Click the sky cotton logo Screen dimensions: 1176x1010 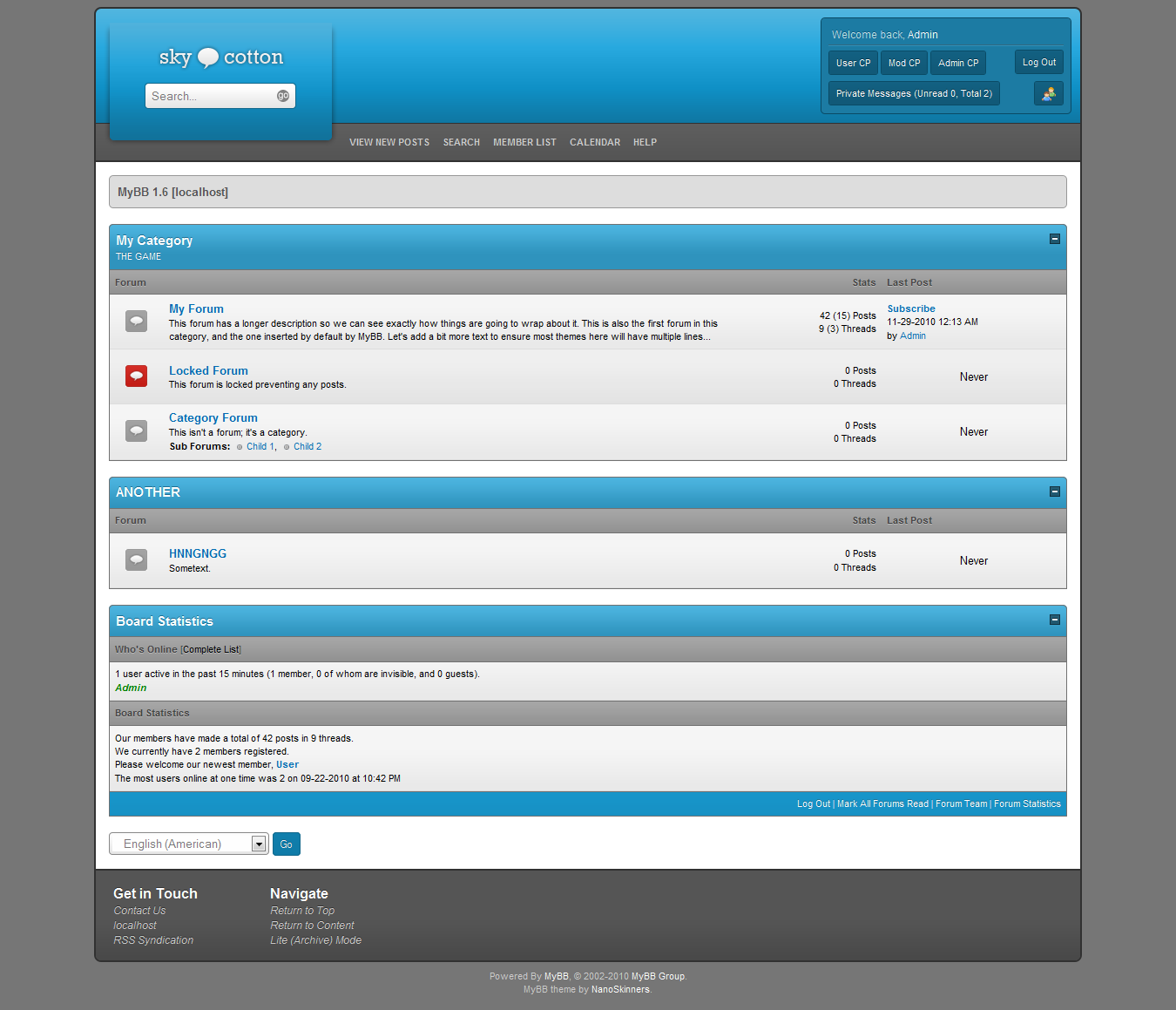coord(220,58)
